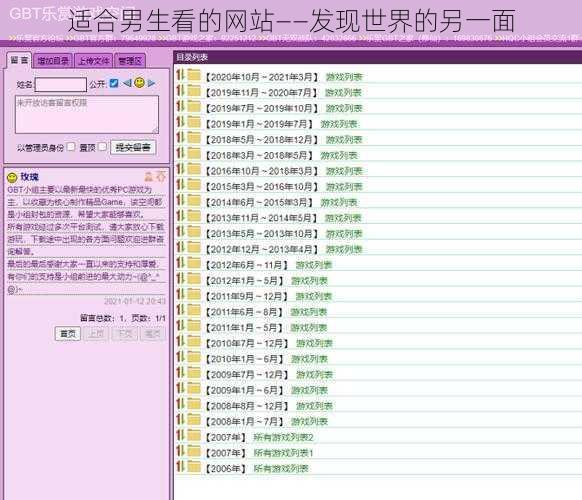Enable 置顶 checkbox

tap(102, 147)
